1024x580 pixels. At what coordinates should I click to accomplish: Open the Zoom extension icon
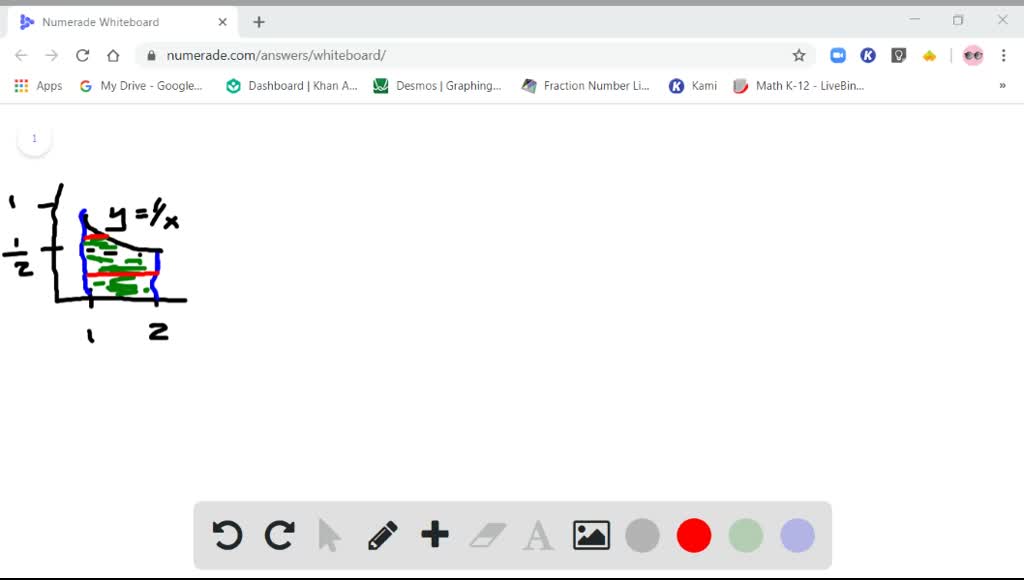tap(837, 55)
